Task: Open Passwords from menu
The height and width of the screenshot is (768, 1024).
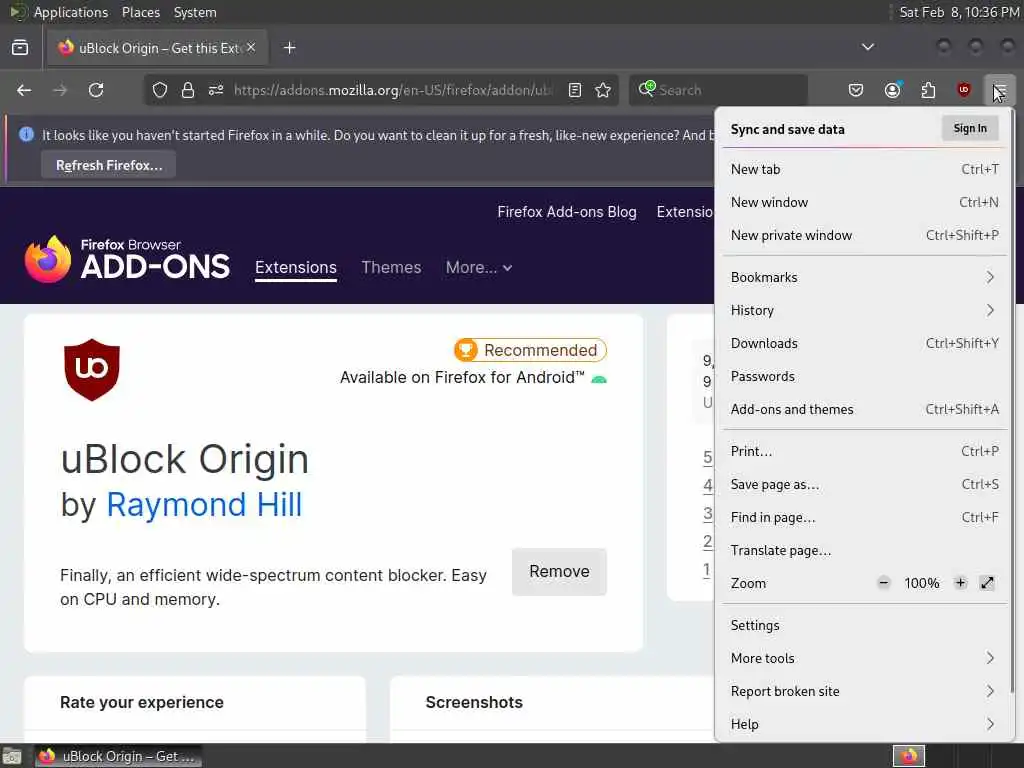Action: click(x=865, y=376)
